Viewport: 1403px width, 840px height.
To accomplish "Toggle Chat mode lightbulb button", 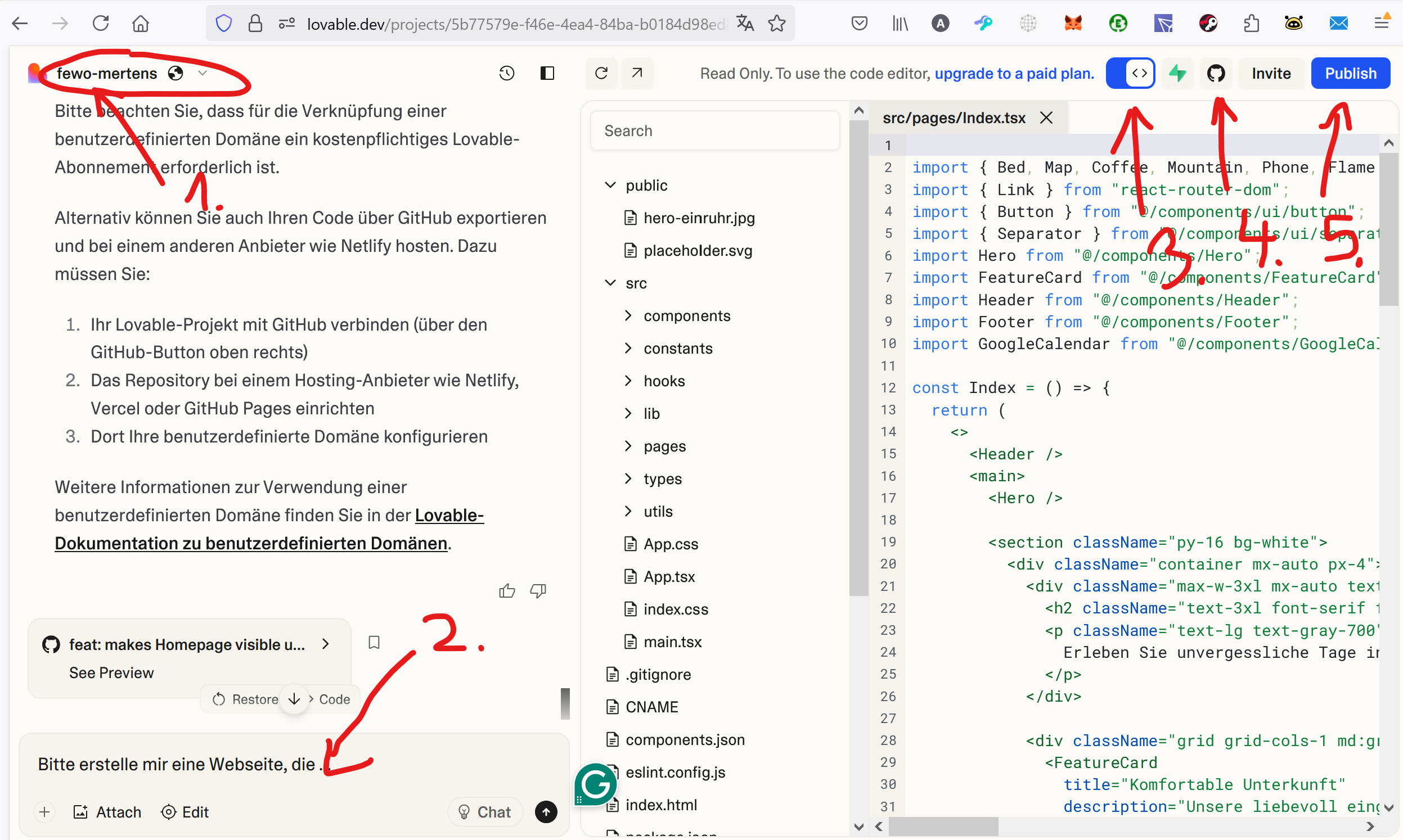I will 484,812.
